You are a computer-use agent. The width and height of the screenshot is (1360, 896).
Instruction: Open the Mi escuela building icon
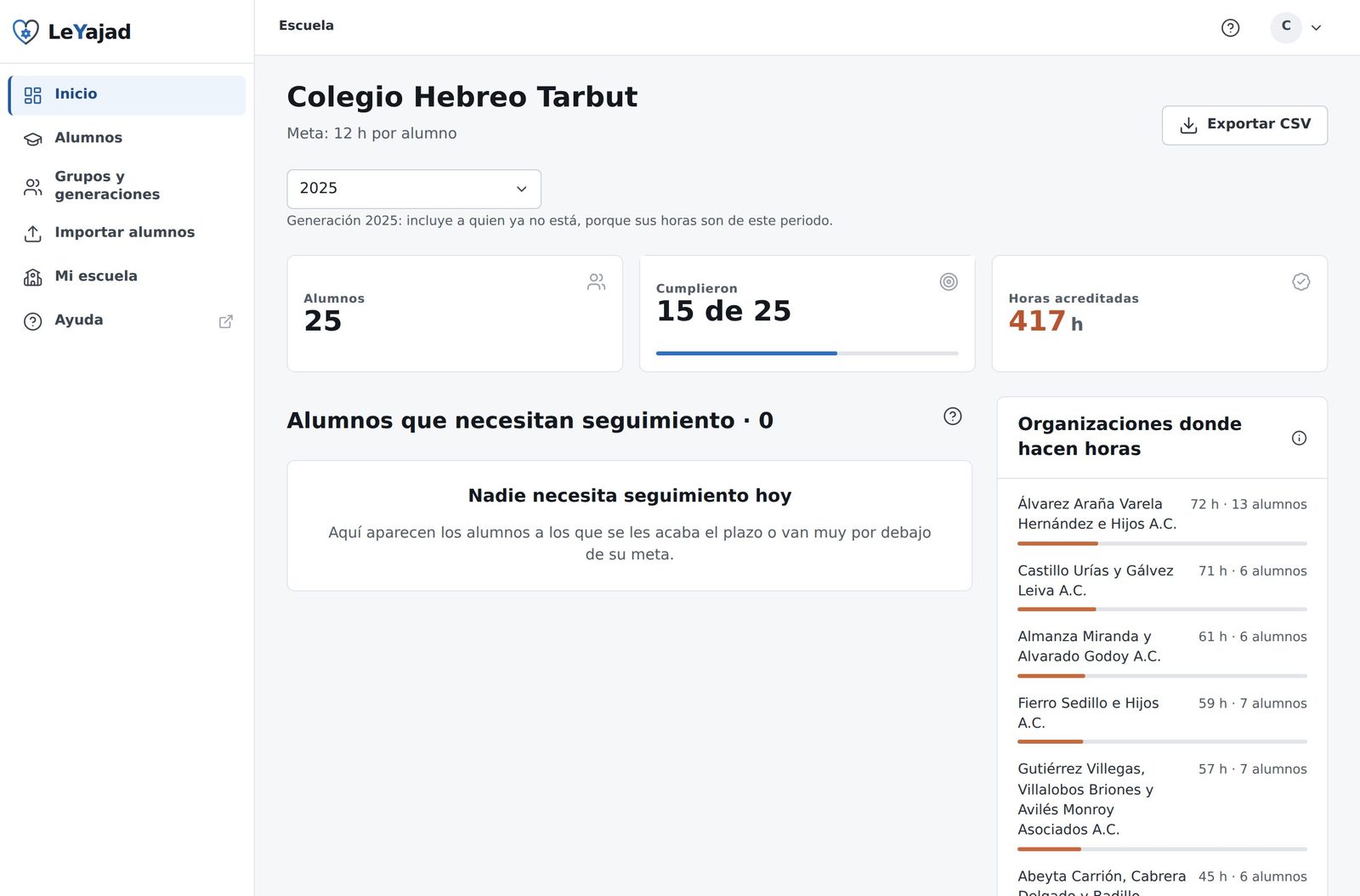click(x=32, y=277)
